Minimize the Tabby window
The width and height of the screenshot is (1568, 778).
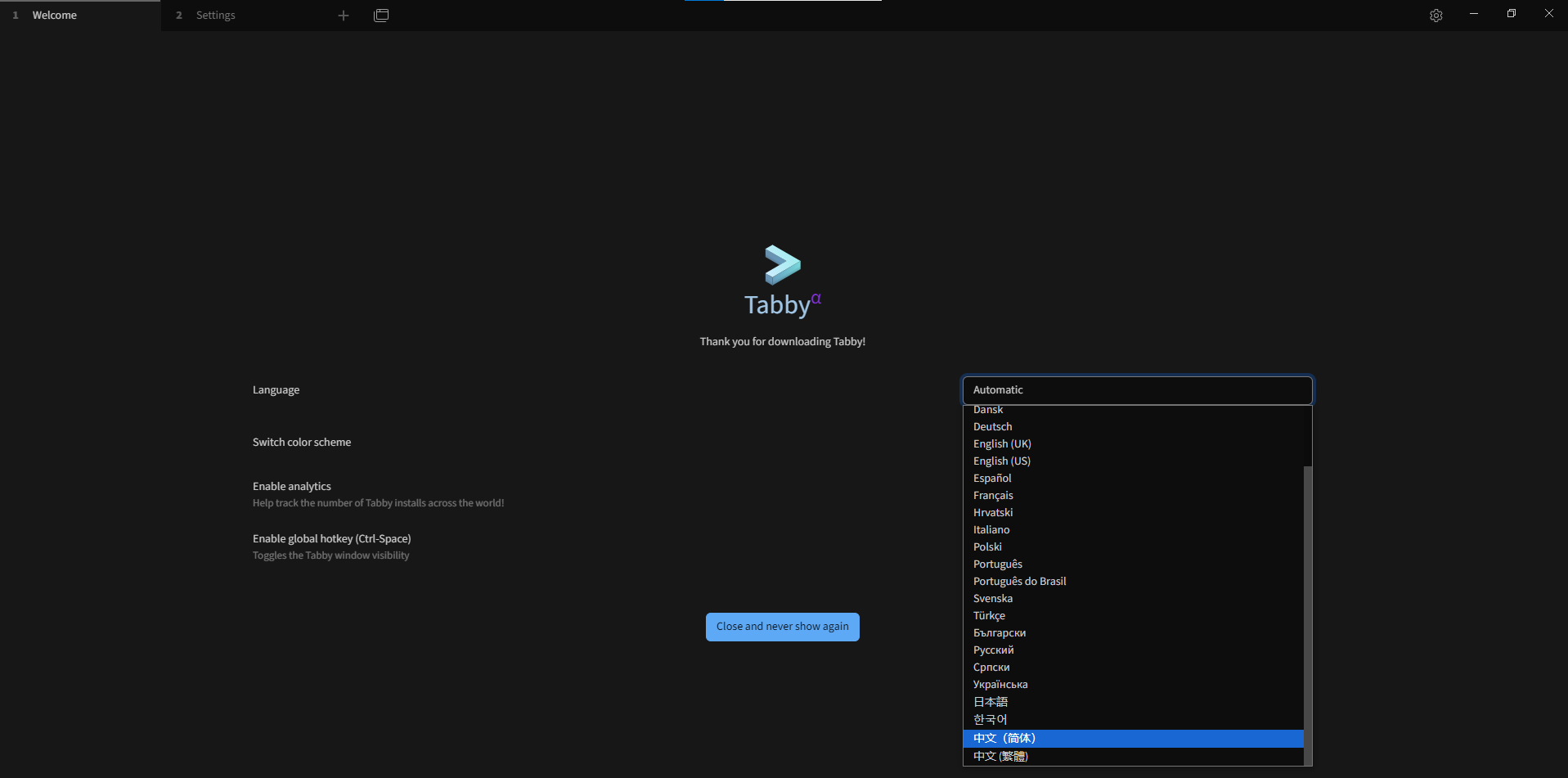tap(1473, 14)
